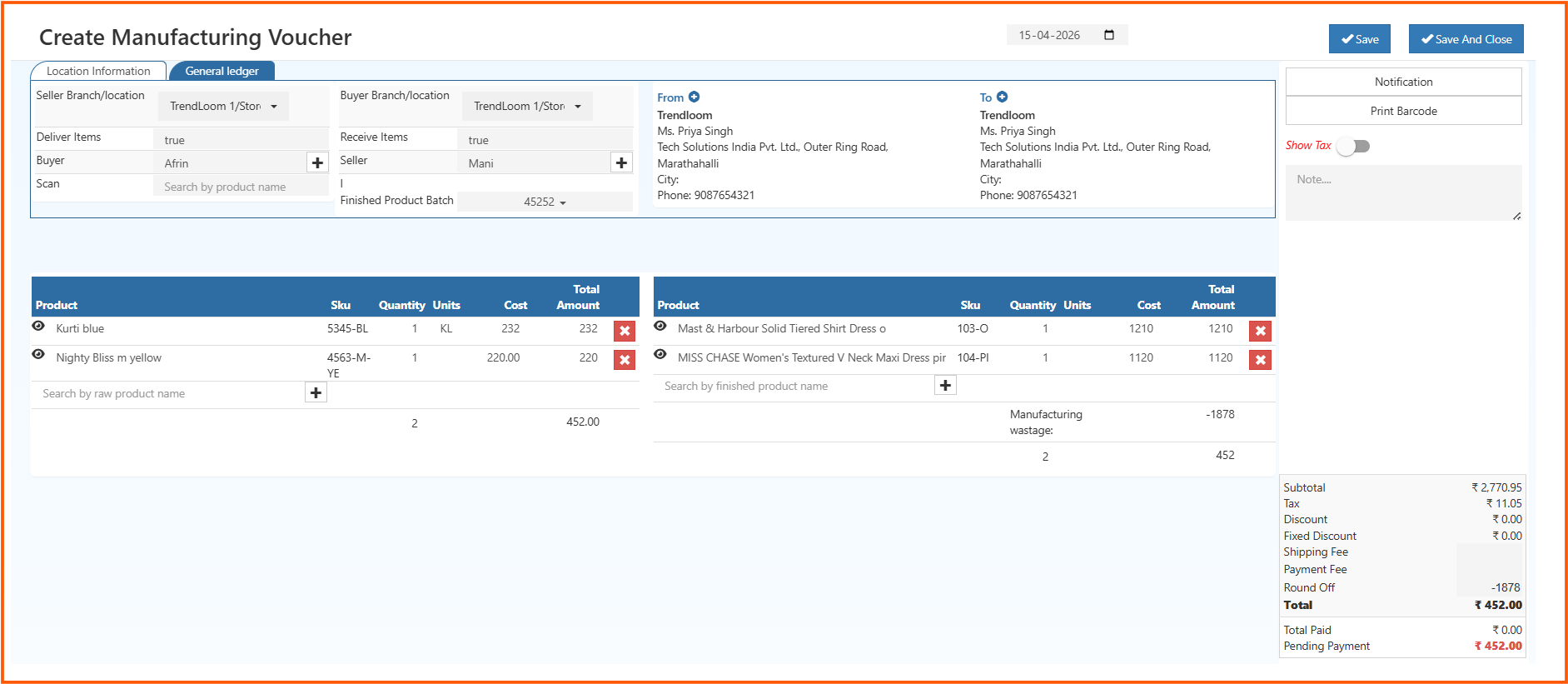1568x684 pixels.
Task: Open the calendar date picker icon
Action: pyautogui.click(x=1109, y=35)
